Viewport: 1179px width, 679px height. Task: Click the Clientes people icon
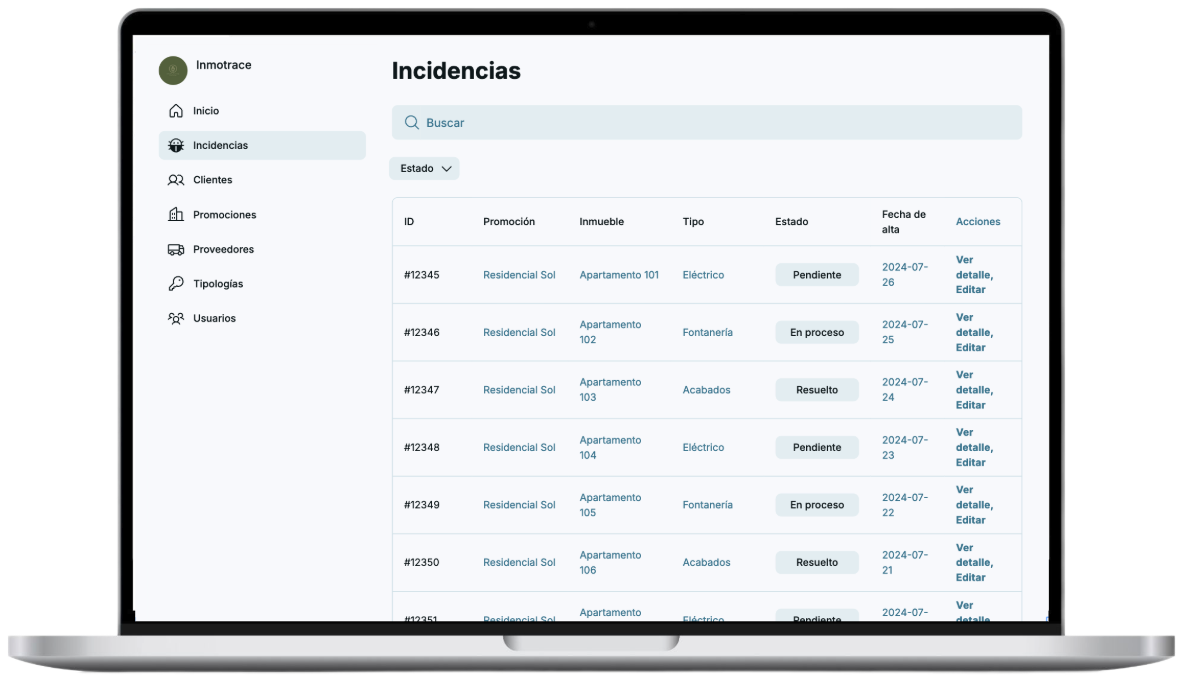pos(176,180)
